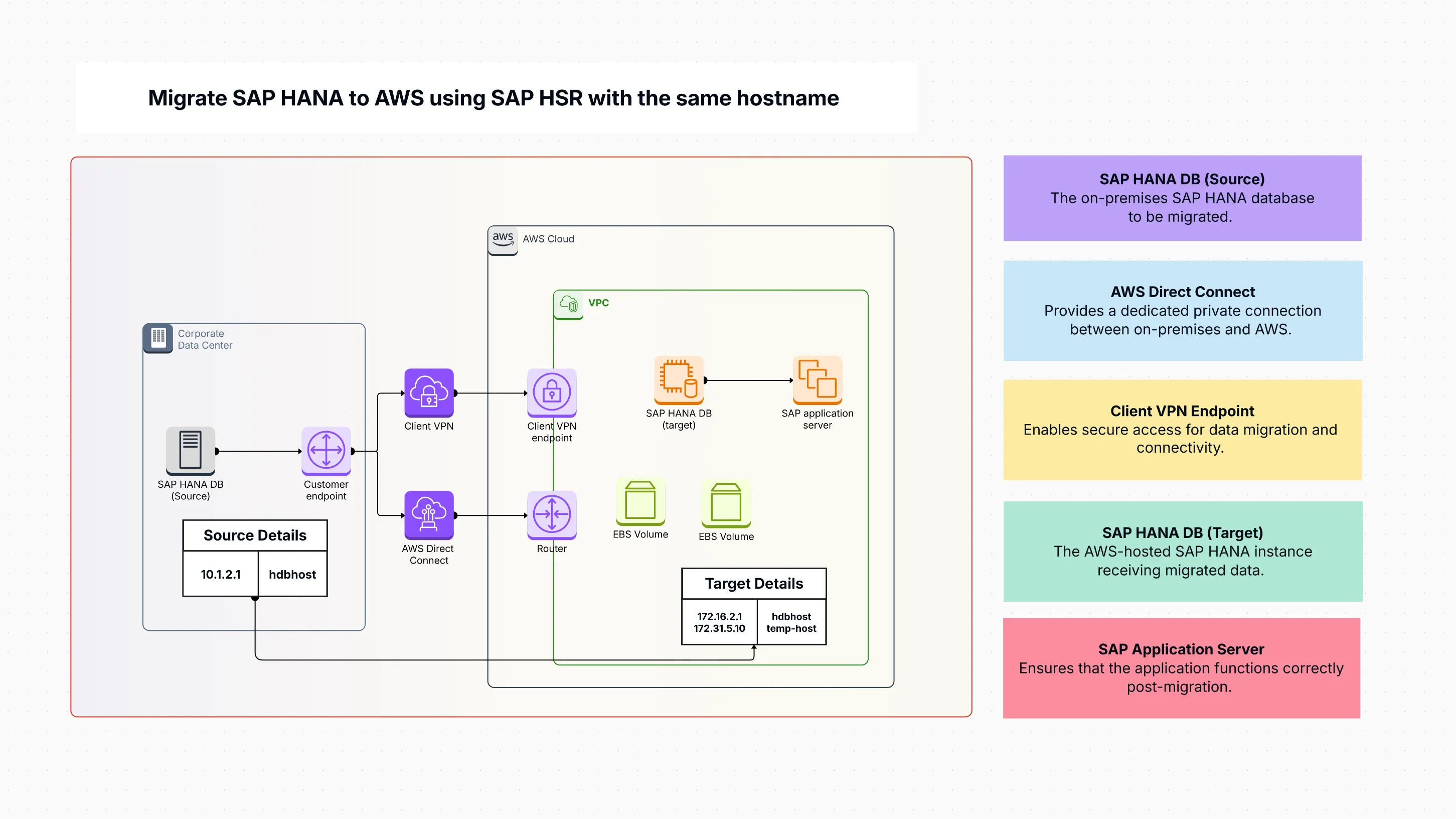Select the Target Details table header
Screen dimensions: 1456x819
click(x=753, y=583)
